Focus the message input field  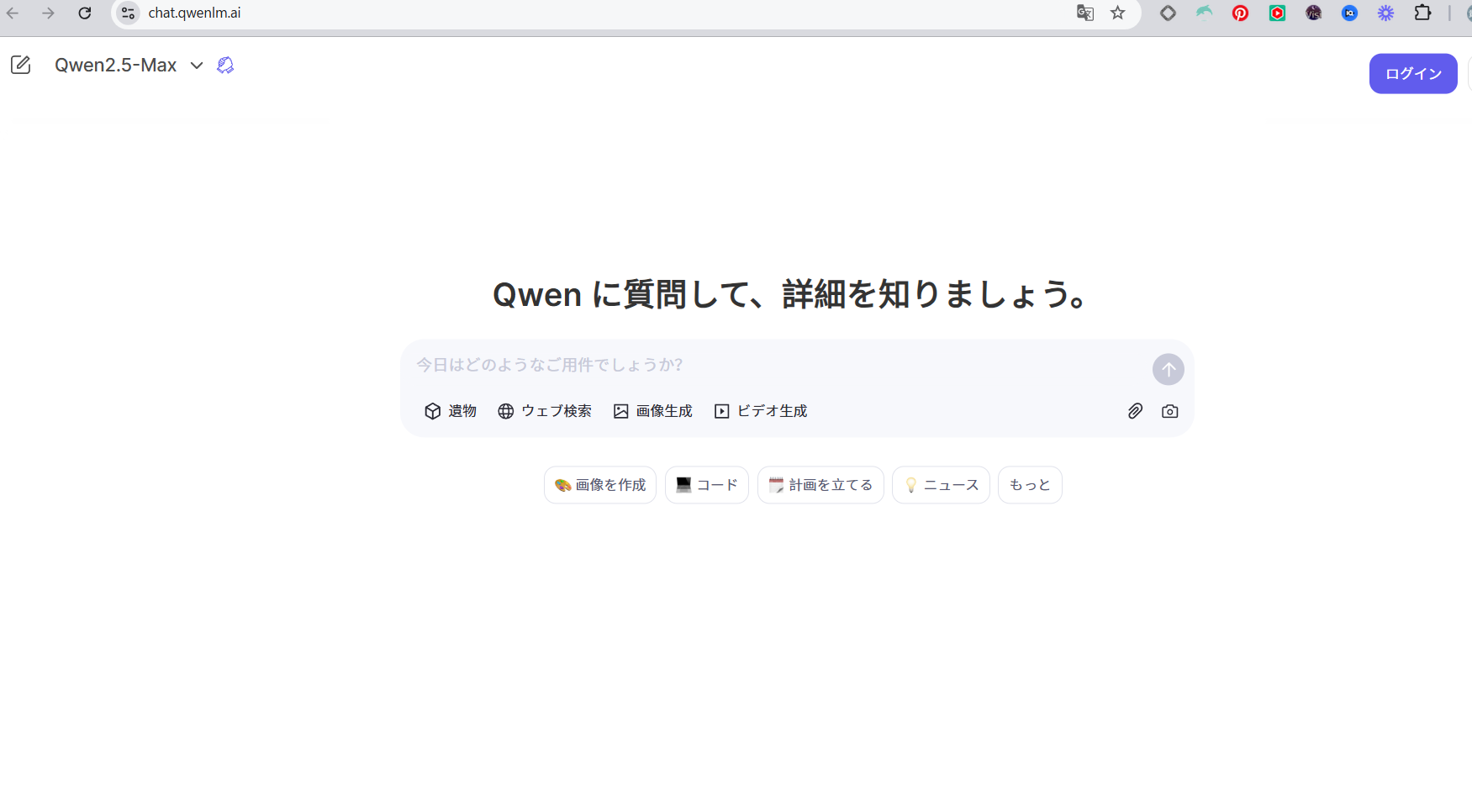[778, 365]
